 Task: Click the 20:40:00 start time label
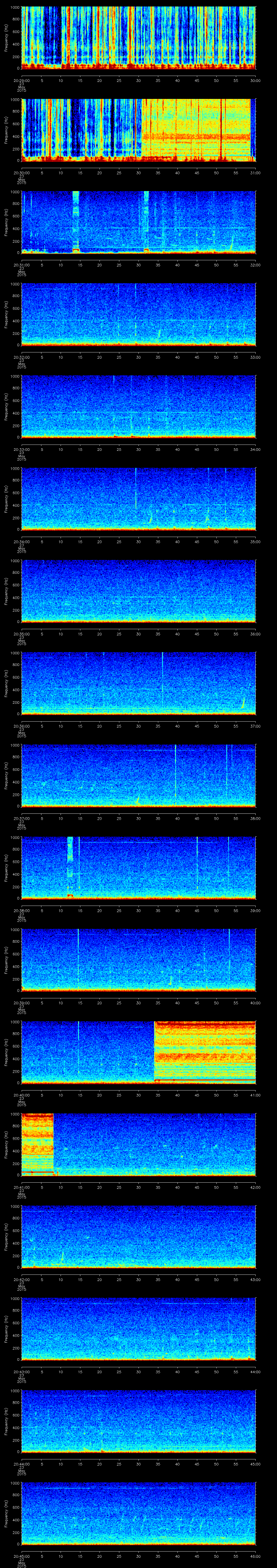[21, 1095]
